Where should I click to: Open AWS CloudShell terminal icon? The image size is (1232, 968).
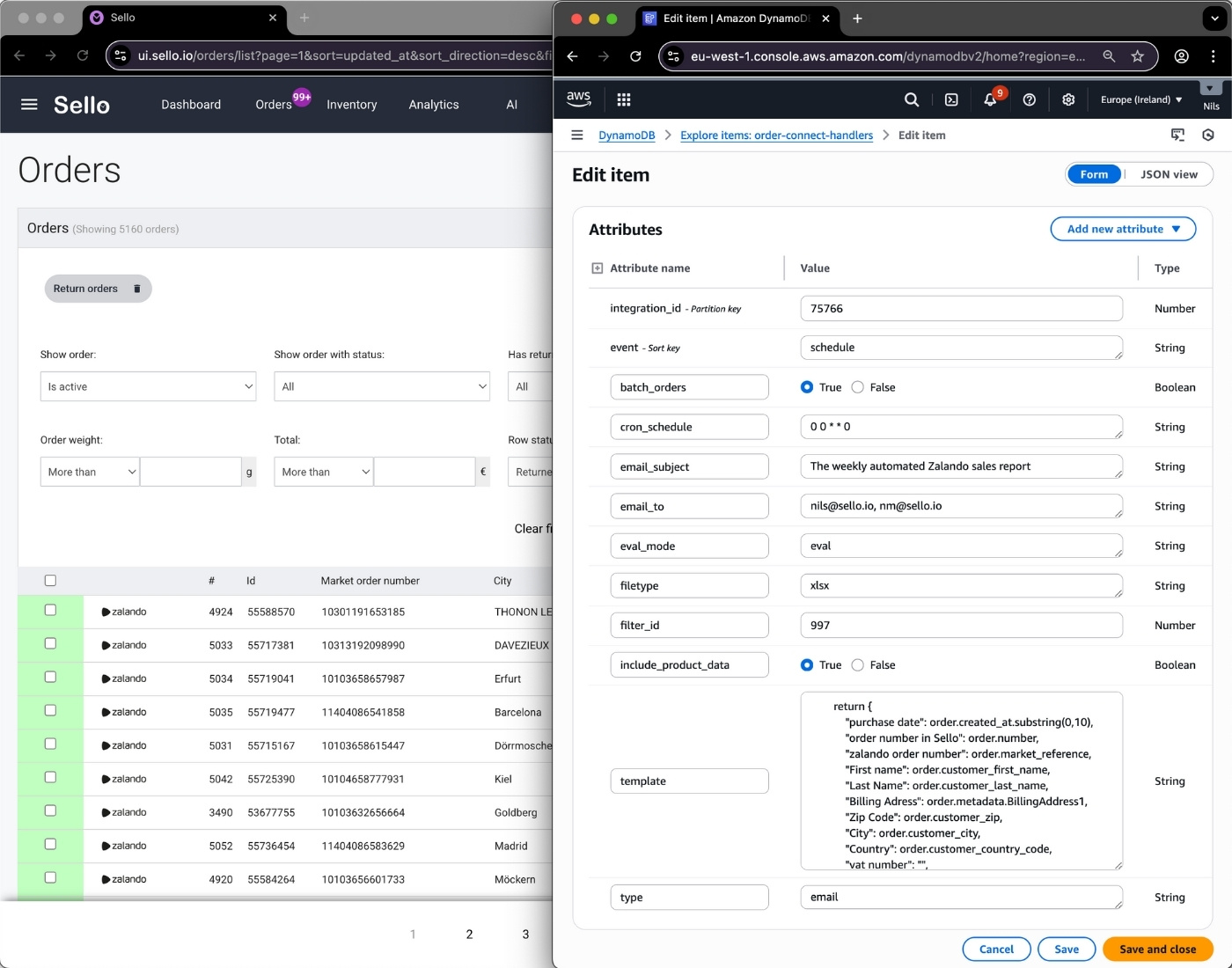pyautogui.click(x=951, y=99)
